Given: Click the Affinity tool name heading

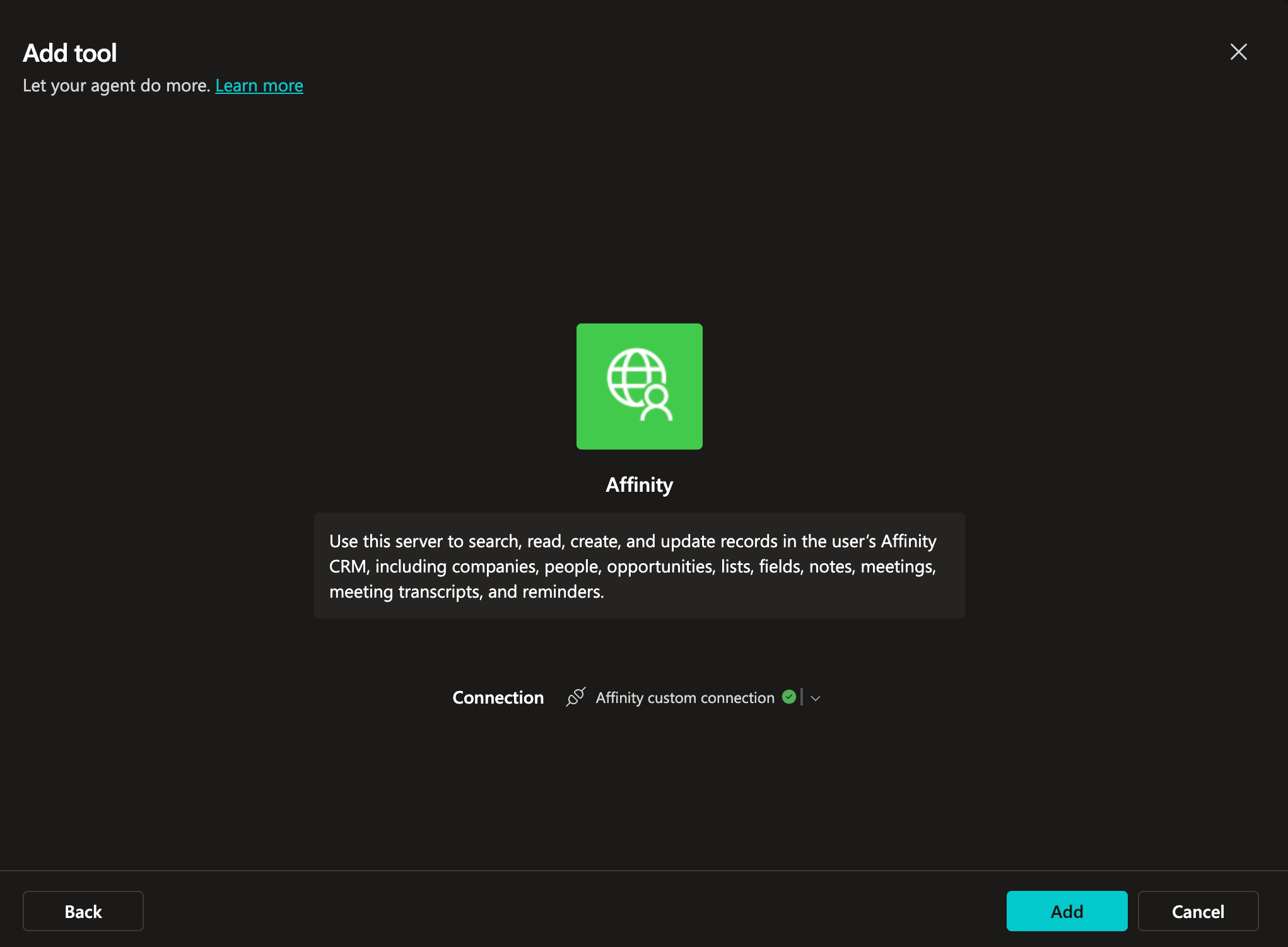Looking at the screenshot, I should tap(639, 485).
